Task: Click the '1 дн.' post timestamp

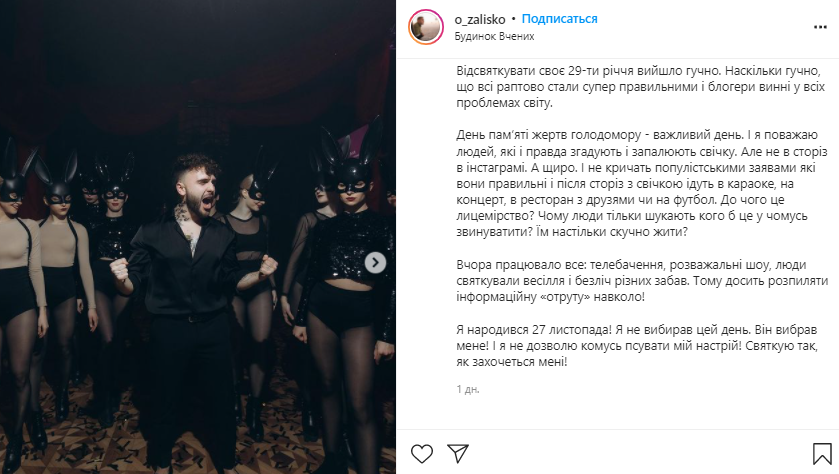Action: click(468, 389)
